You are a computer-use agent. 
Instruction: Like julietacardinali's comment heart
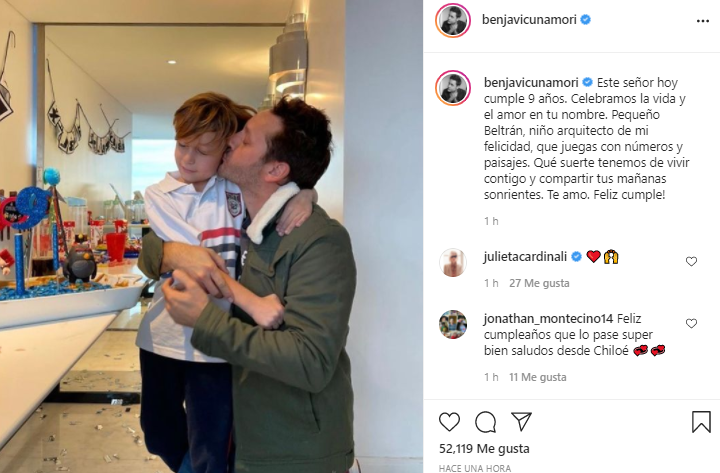coord(691,261)
